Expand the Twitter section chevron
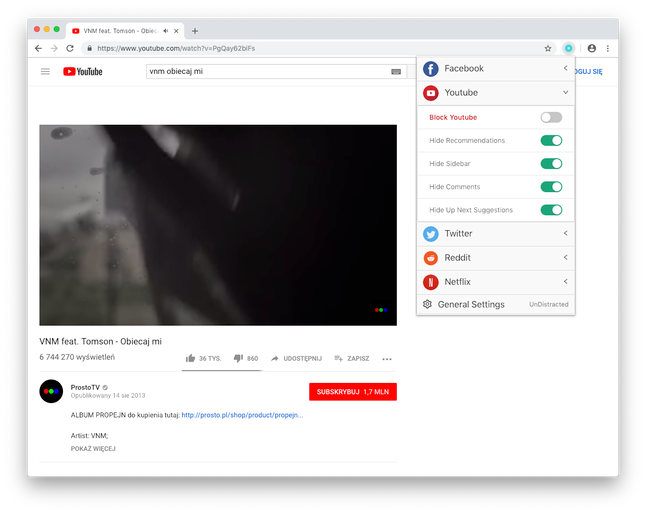Viewport: 646px width, 513px height. coord(566,233)
